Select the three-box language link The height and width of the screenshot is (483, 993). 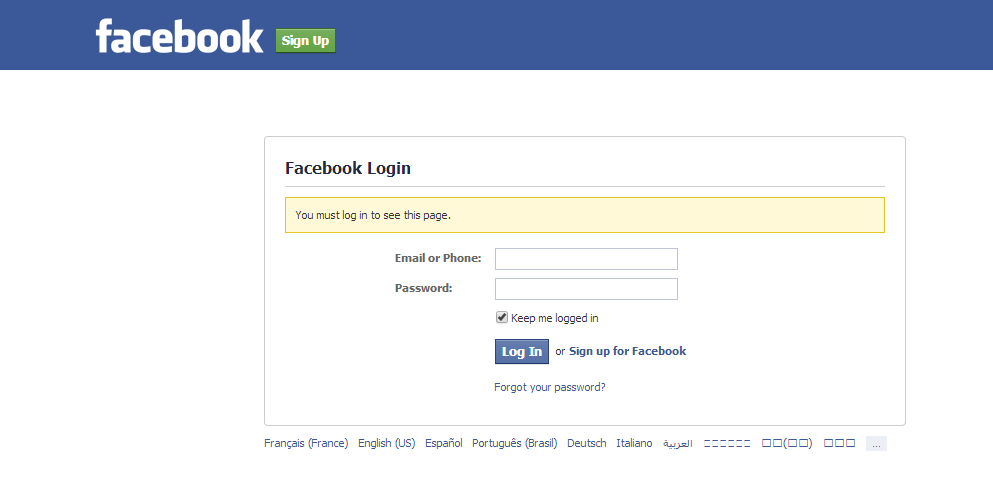(x=839, y=443)
